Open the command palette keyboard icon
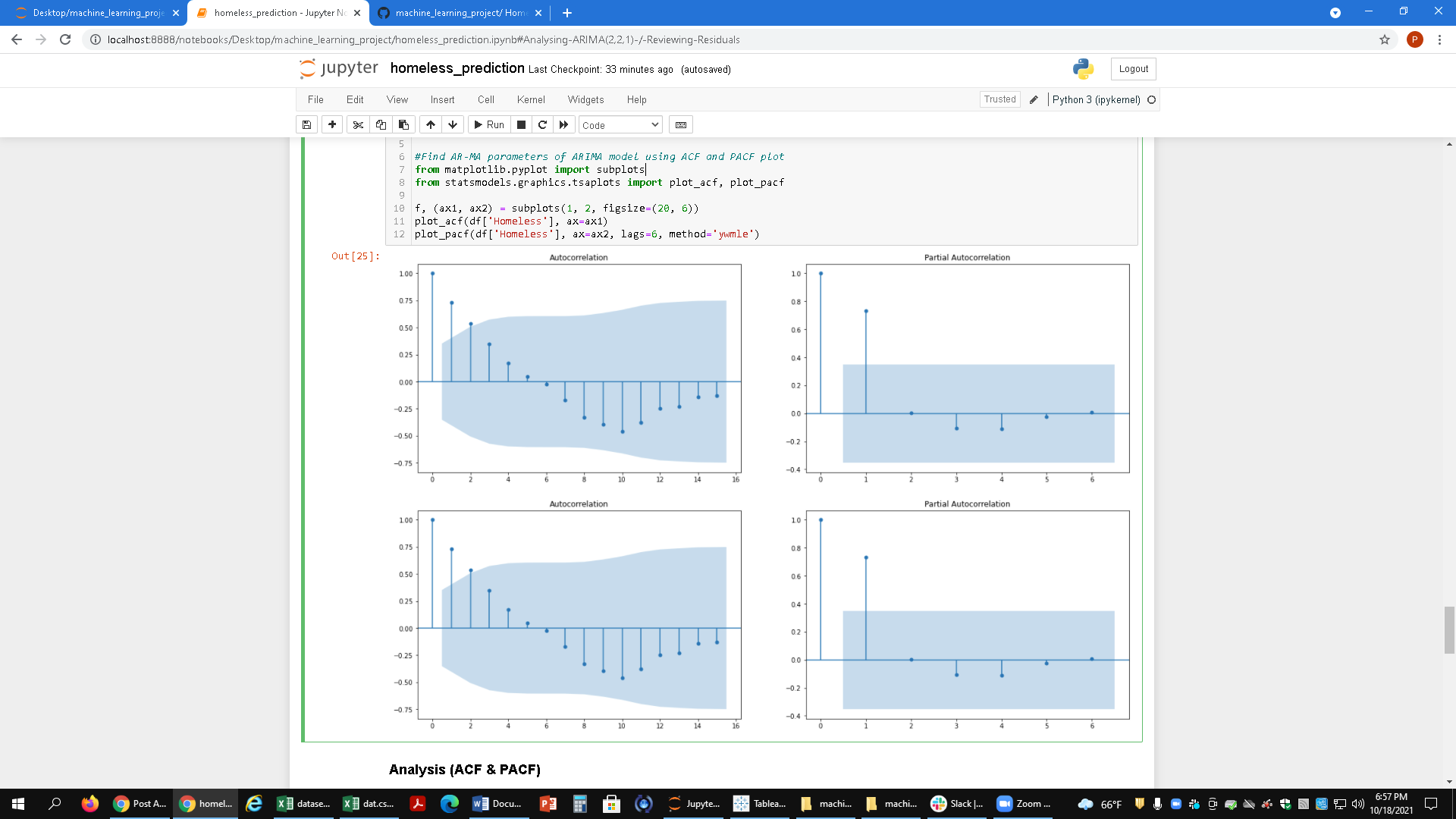The width and height of the screenshot is (1456, 819). click(x=681, y=124)
